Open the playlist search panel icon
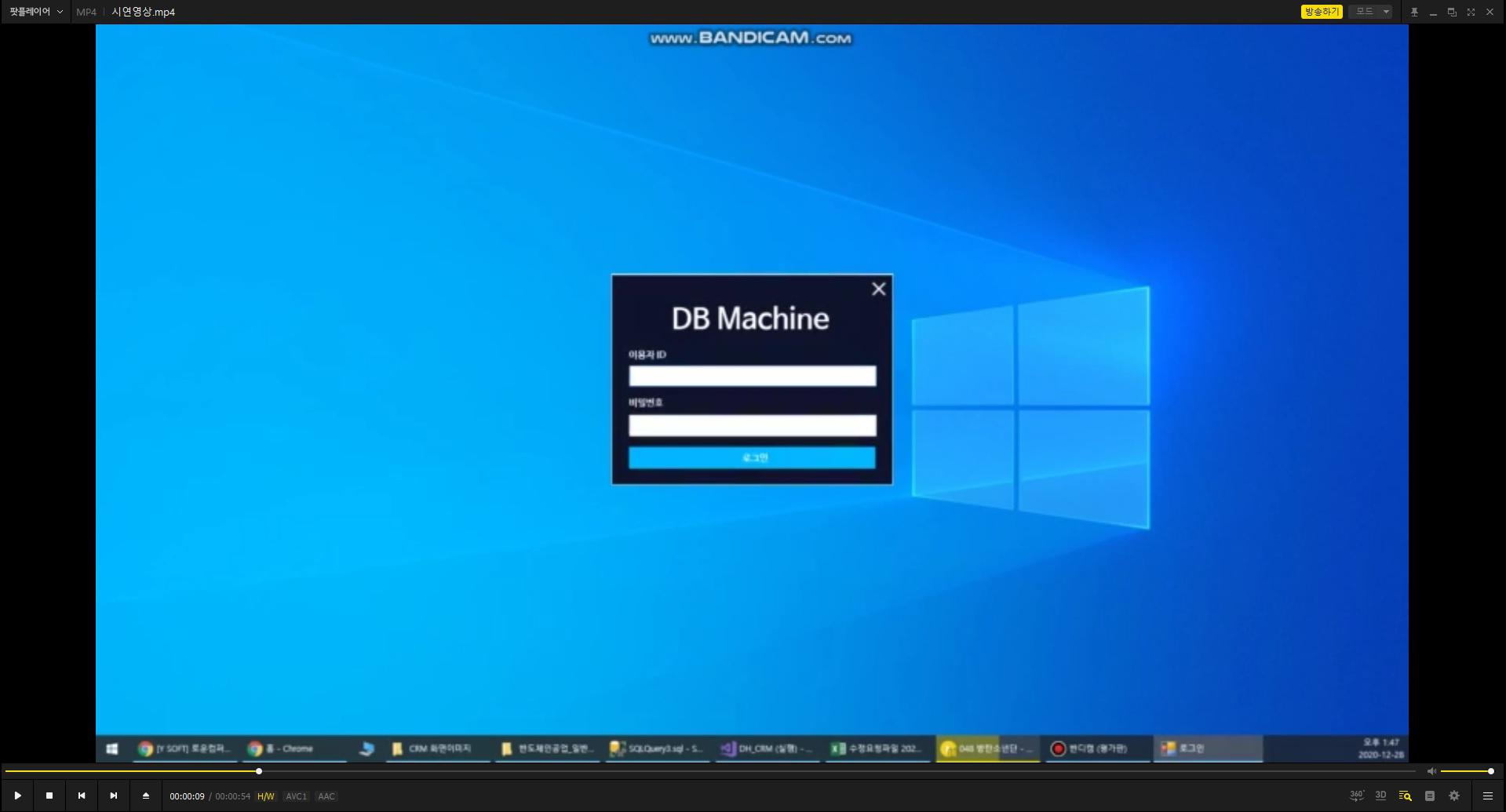The width and height of the screenshot is (1506, 812). pos(1405,796)
